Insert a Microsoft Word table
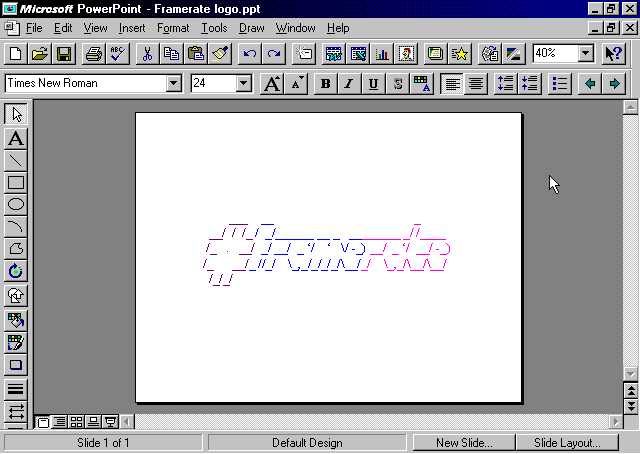 [x=333, y=53]
